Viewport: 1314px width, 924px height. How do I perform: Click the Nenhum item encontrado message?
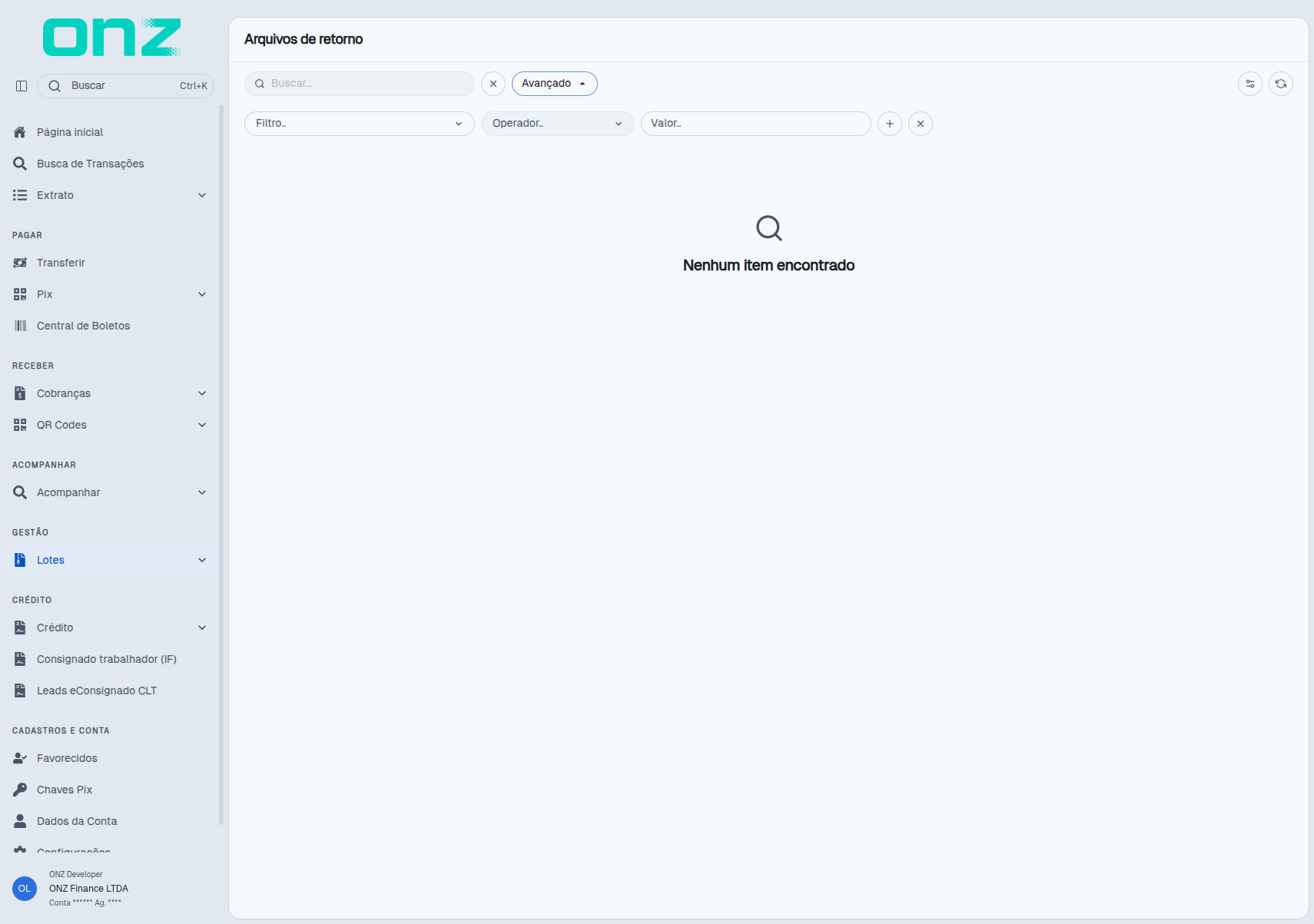(x=768, y=265)
